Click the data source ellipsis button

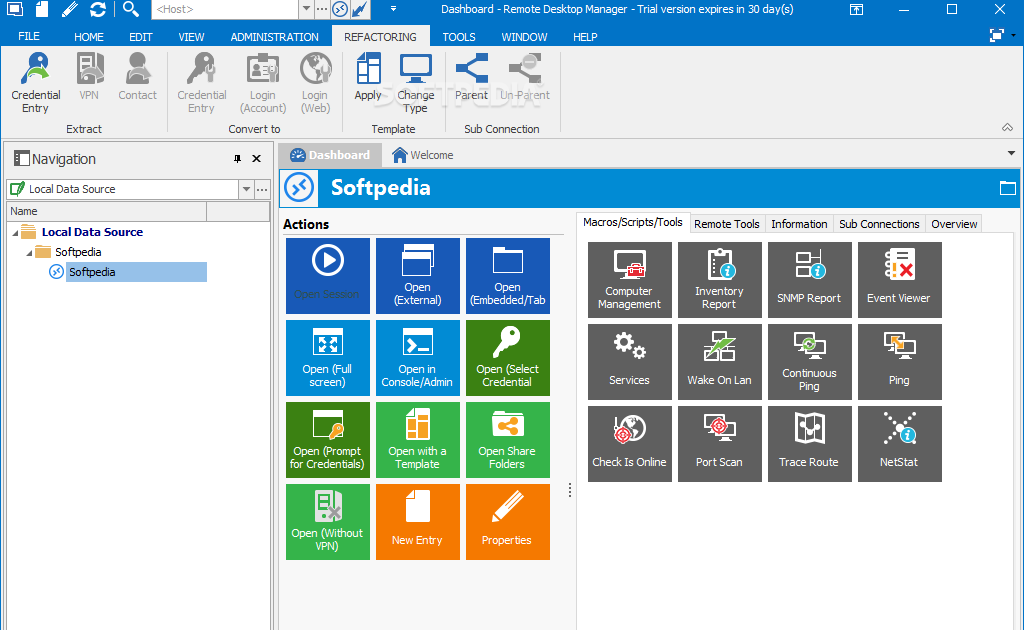(262, 189)
